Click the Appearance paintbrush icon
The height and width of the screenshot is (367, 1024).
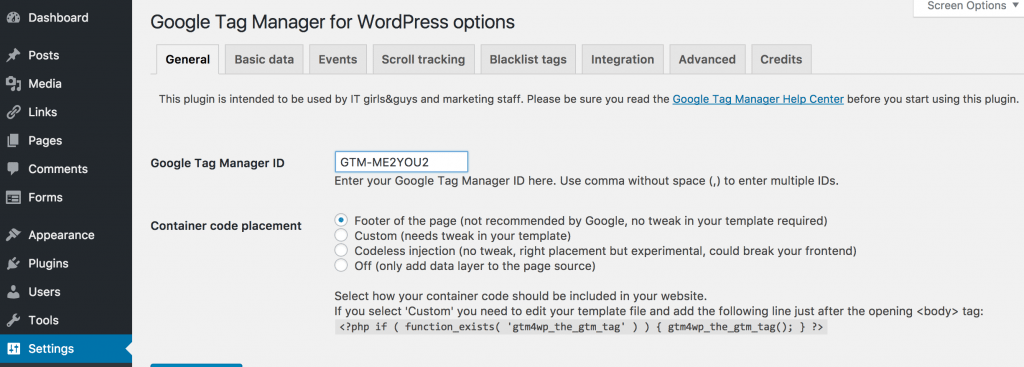click(x=12, y=235)
